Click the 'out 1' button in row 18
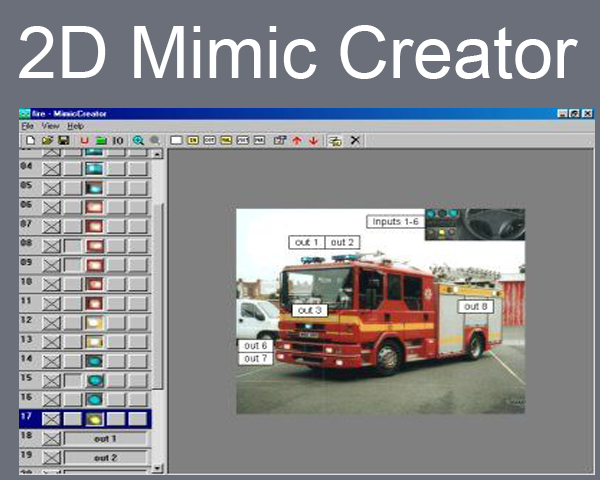This screenshot has width=600, height=480. pyautogui.click(x=105, y=439)
